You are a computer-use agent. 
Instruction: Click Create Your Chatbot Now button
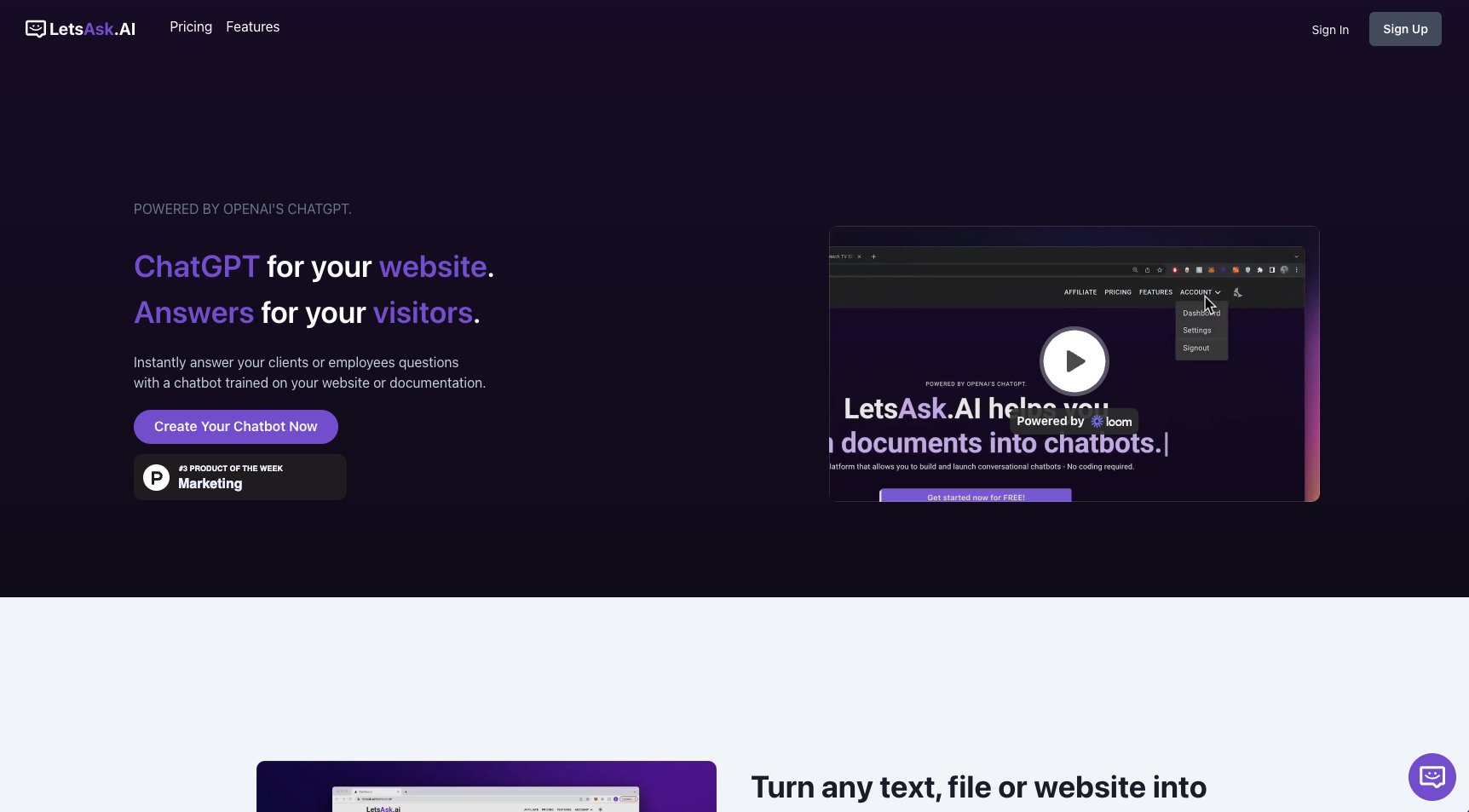236,427
